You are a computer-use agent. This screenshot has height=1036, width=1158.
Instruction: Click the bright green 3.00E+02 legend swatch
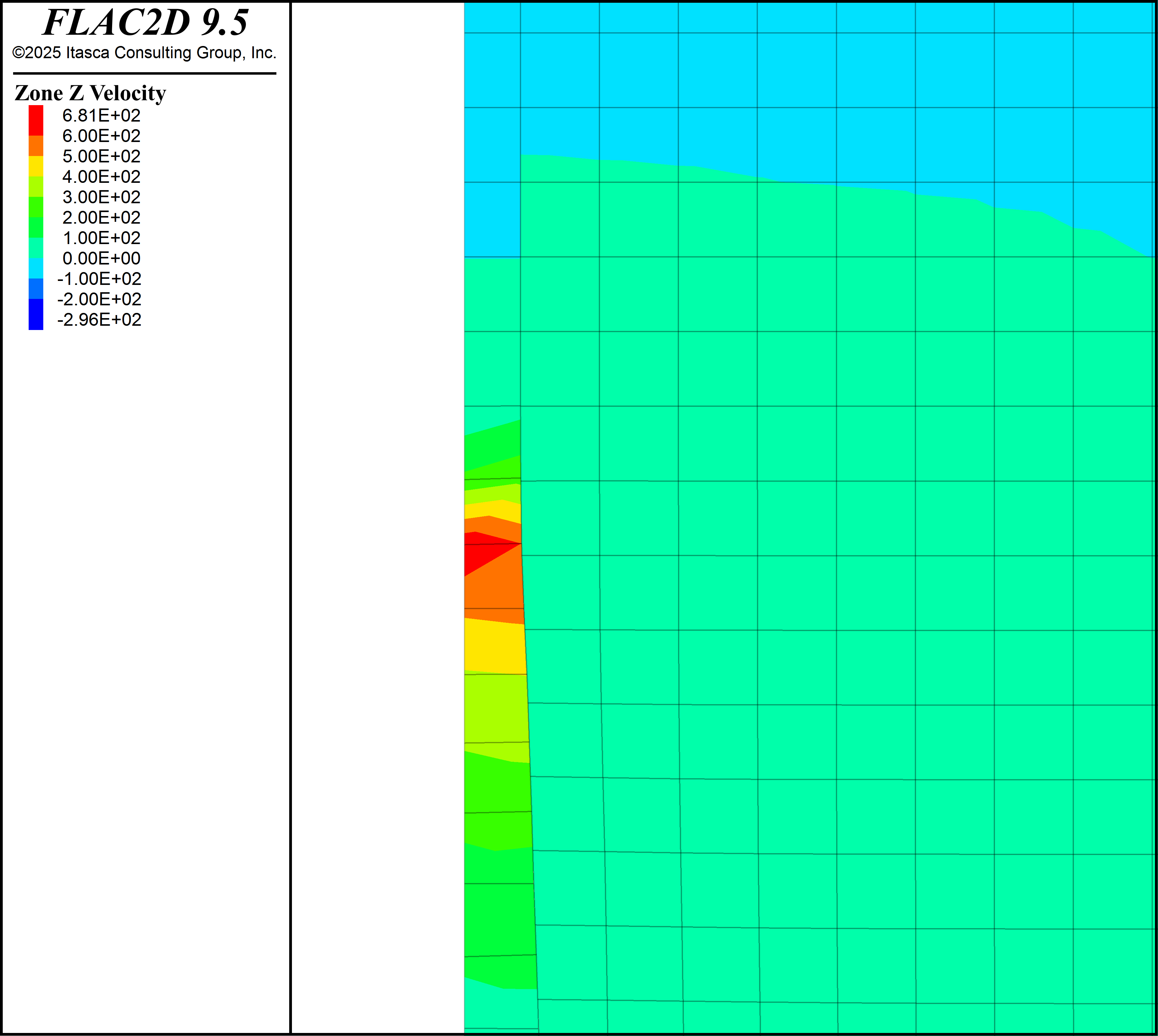(x=36, y=207)
